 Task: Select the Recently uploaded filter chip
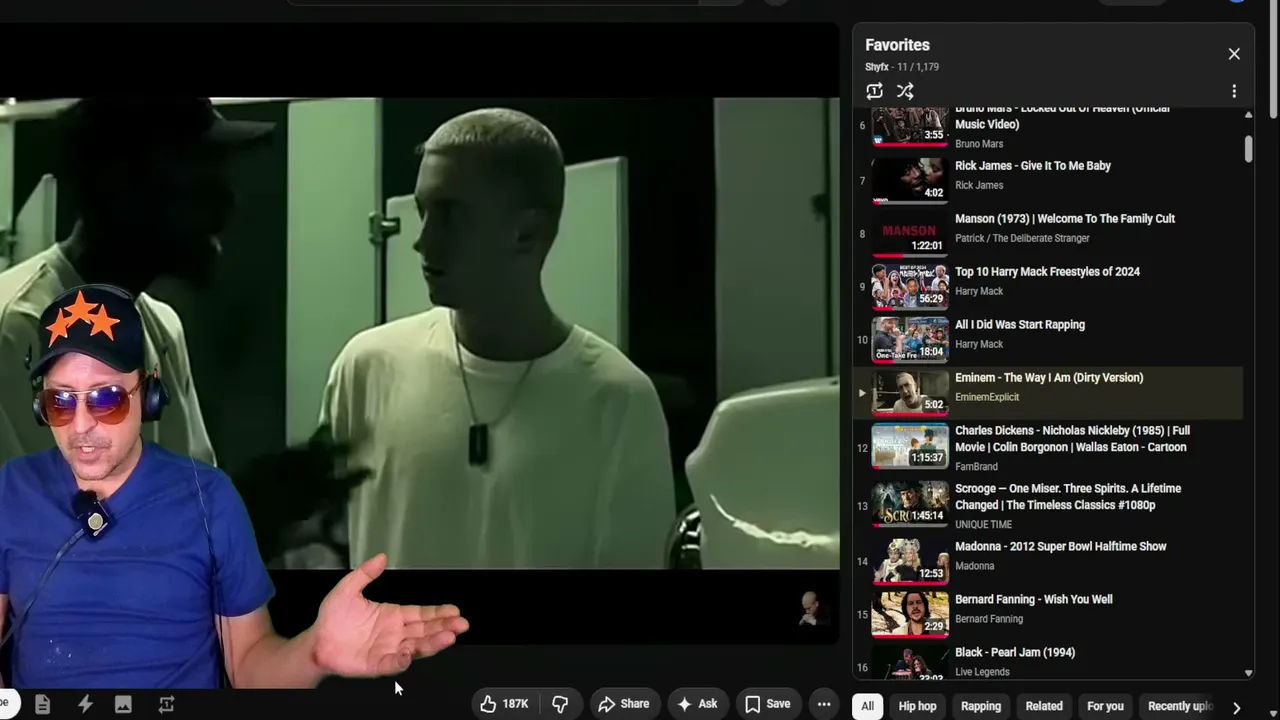(x=1181, y=706)
